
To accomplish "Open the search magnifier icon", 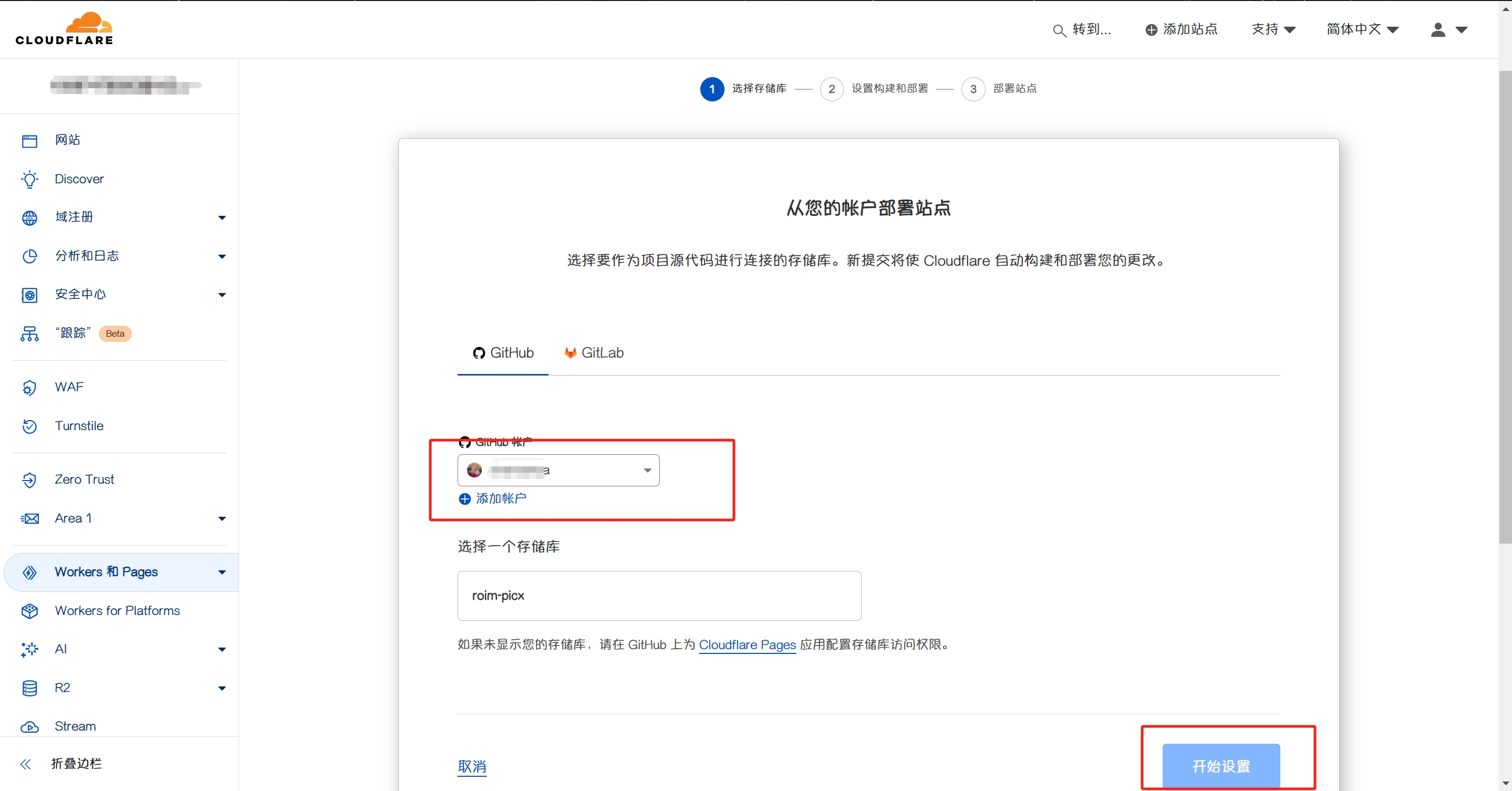I will pyautogui.click(x=1059, y=30).
